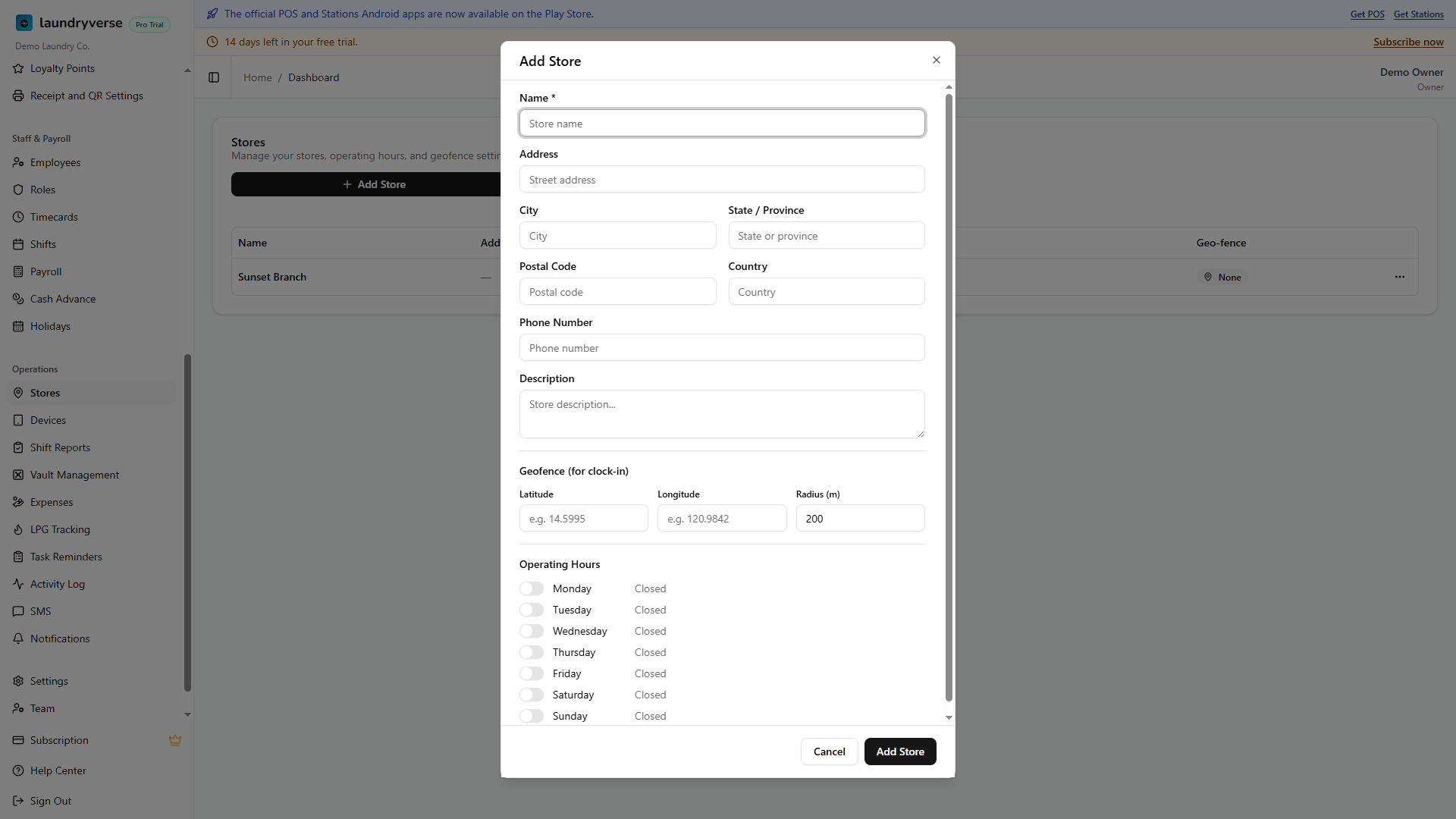Screen dimensions: 1456x819
Task: Click the Subscription crown icon
Action: [x=175, y=740]
